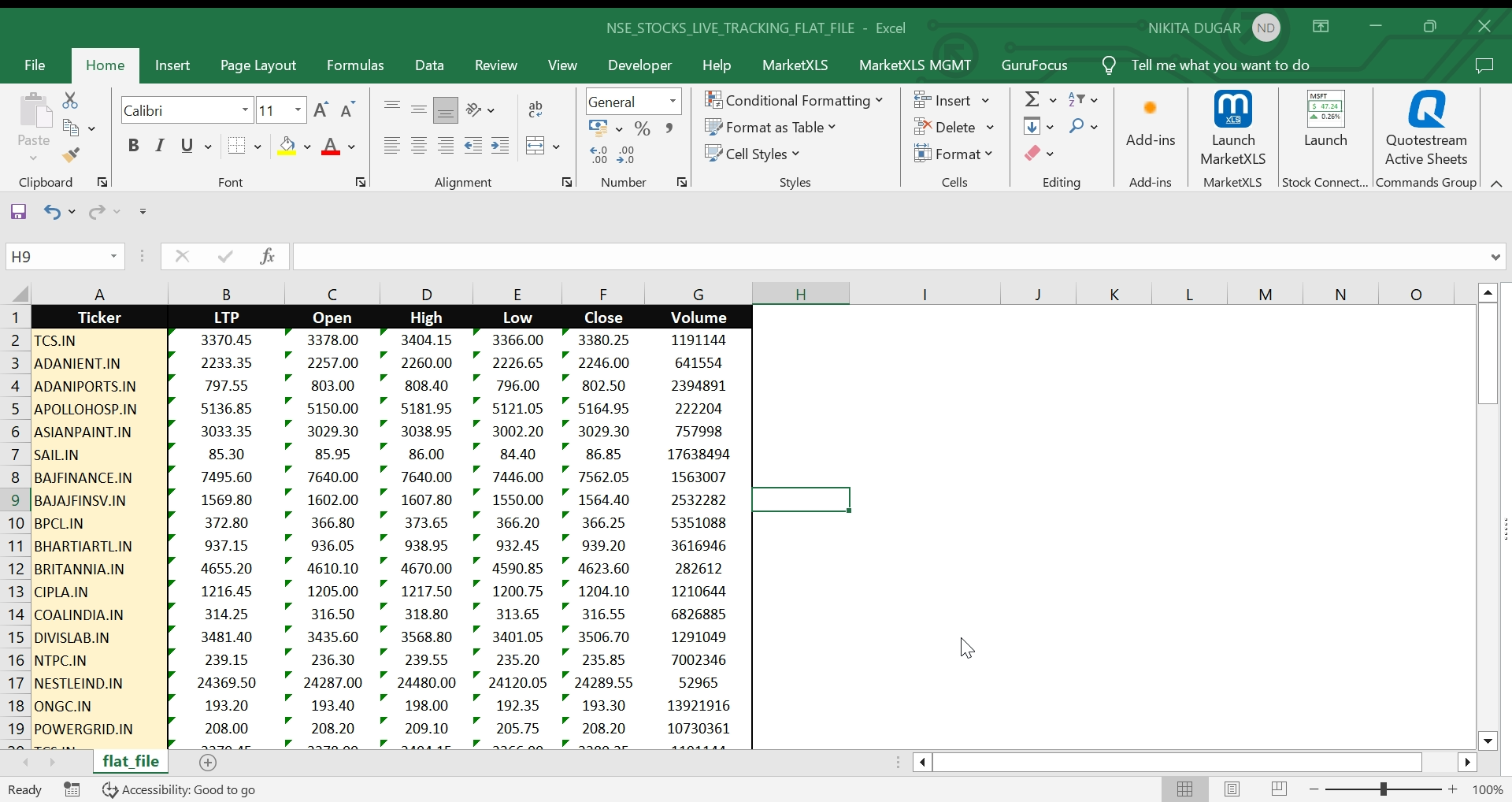
Task: Apply Percent Style format
Action: 643,128
